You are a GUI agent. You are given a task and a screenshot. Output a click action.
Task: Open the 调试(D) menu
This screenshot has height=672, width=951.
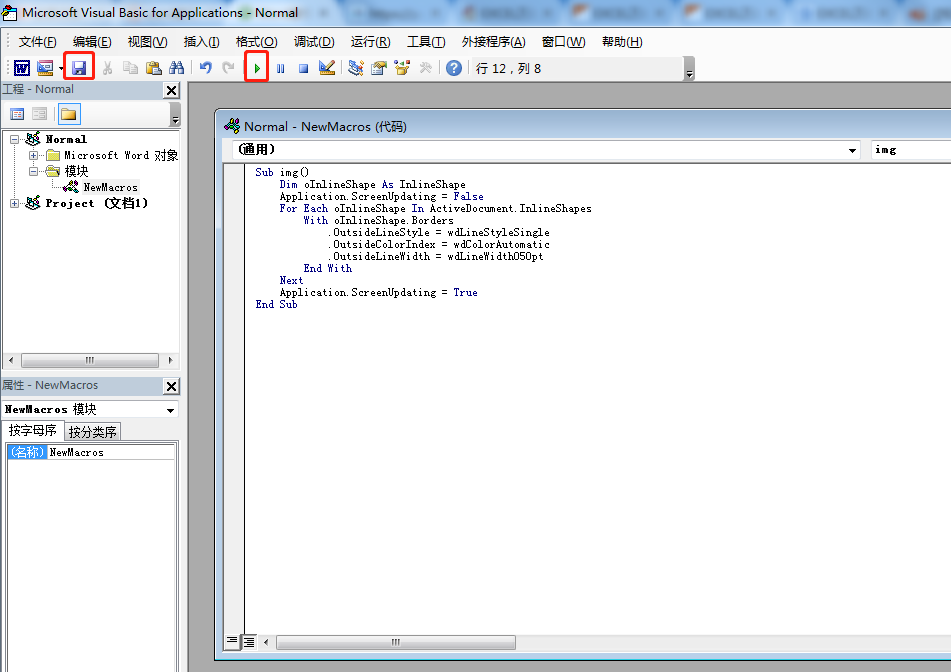click(313, 42)
